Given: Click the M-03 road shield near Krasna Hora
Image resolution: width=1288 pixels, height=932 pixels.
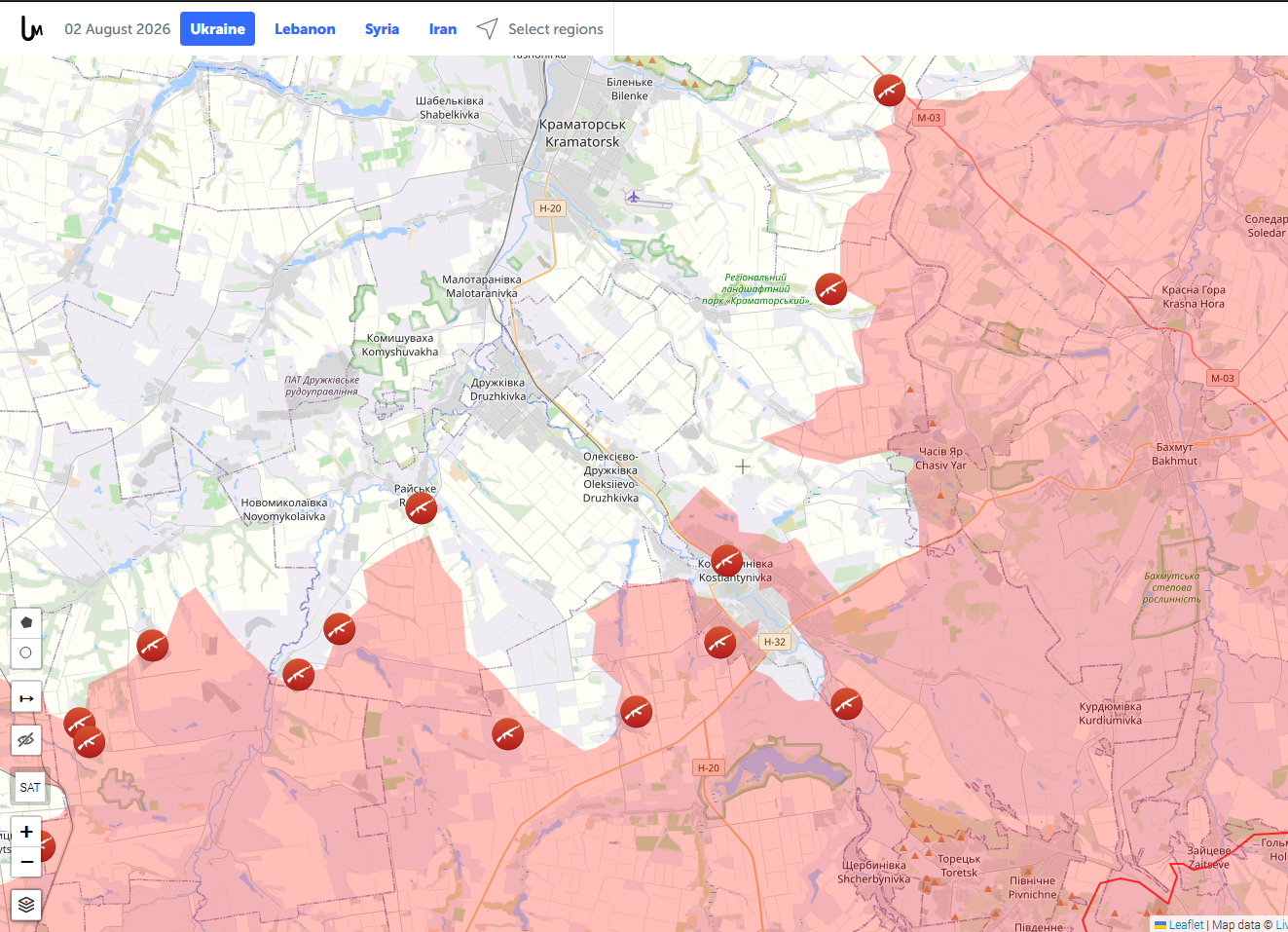Looking at the screenshot, I should (1223, 378).
